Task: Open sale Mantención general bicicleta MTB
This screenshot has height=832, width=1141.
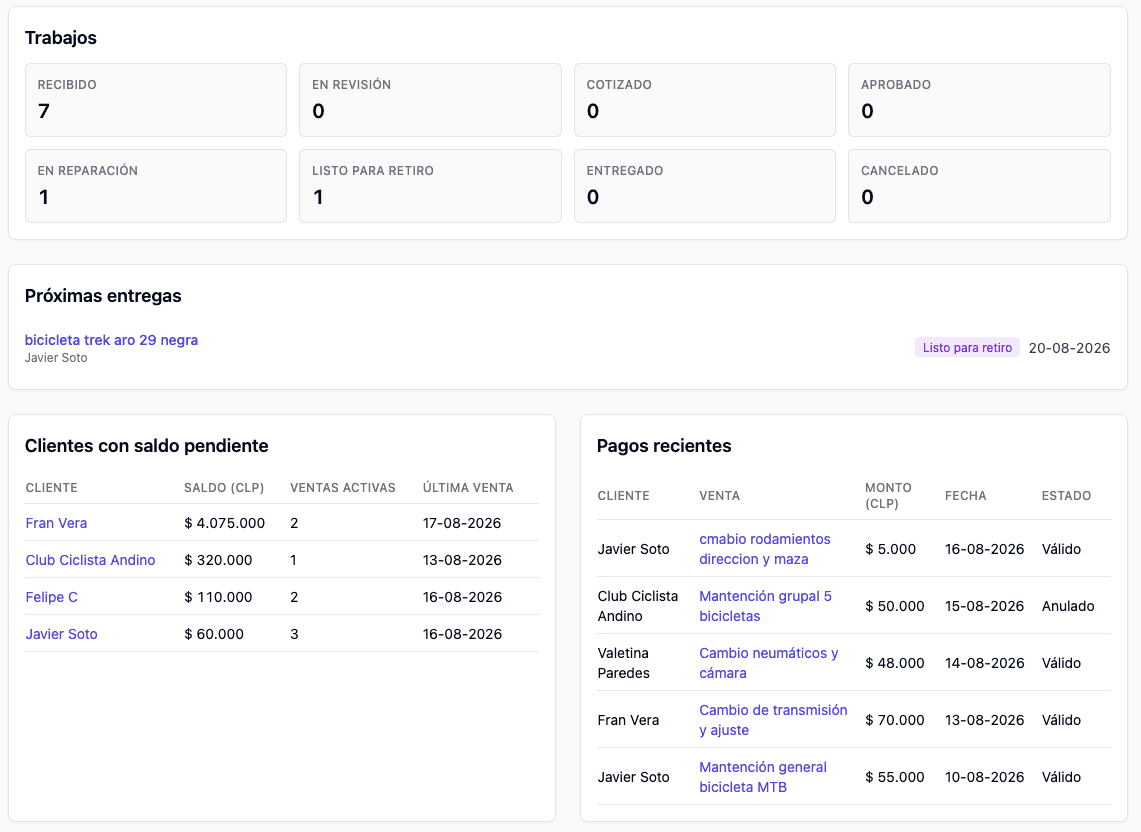Action: click(763, 777)
